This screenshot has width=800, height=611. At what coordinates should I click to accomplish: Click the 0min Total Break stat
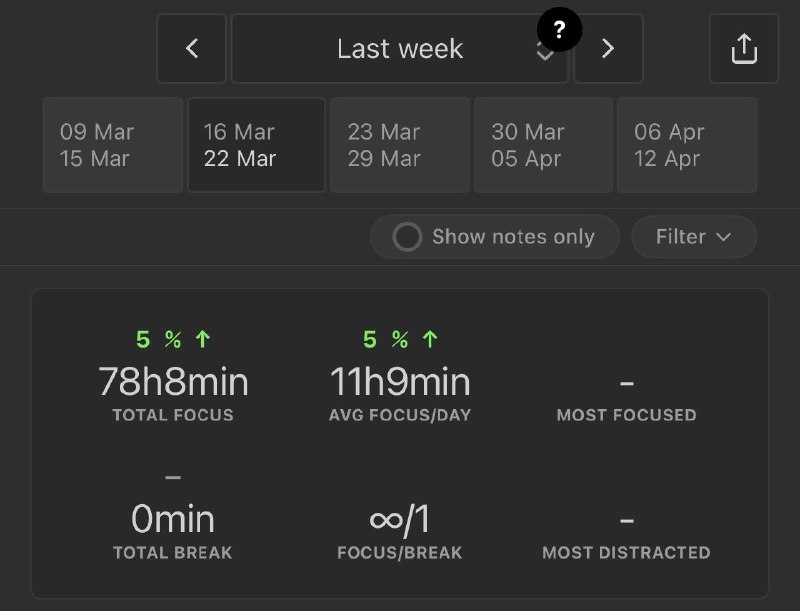coord(173,520)
